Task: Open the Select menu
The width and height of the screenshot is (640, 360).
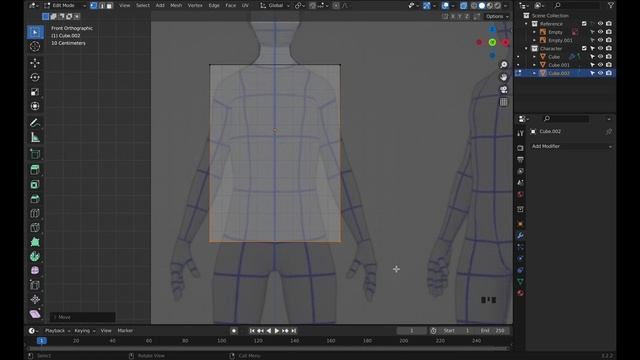Action: click(143, 5)
